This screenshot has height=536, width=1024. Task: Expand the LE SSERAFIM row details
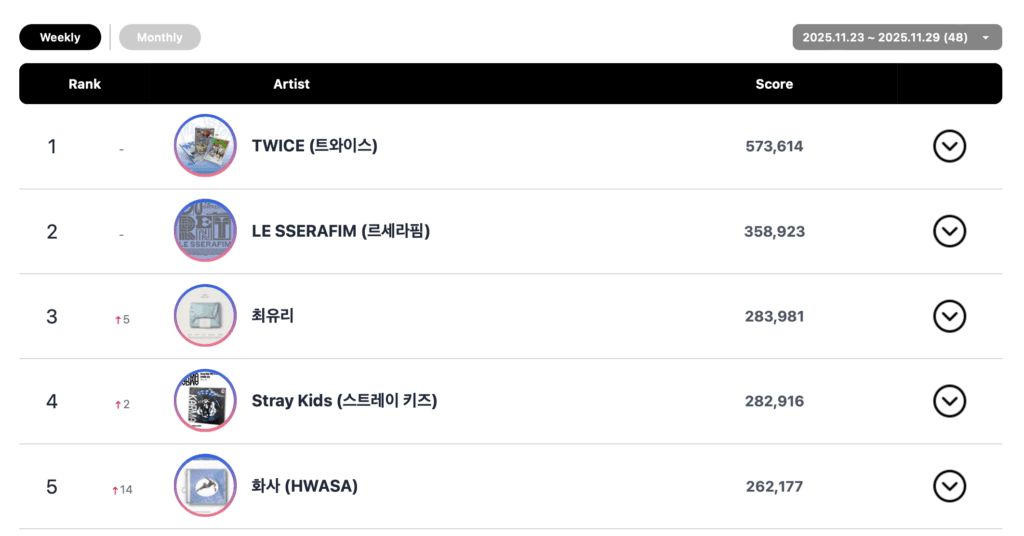(949, 231)
